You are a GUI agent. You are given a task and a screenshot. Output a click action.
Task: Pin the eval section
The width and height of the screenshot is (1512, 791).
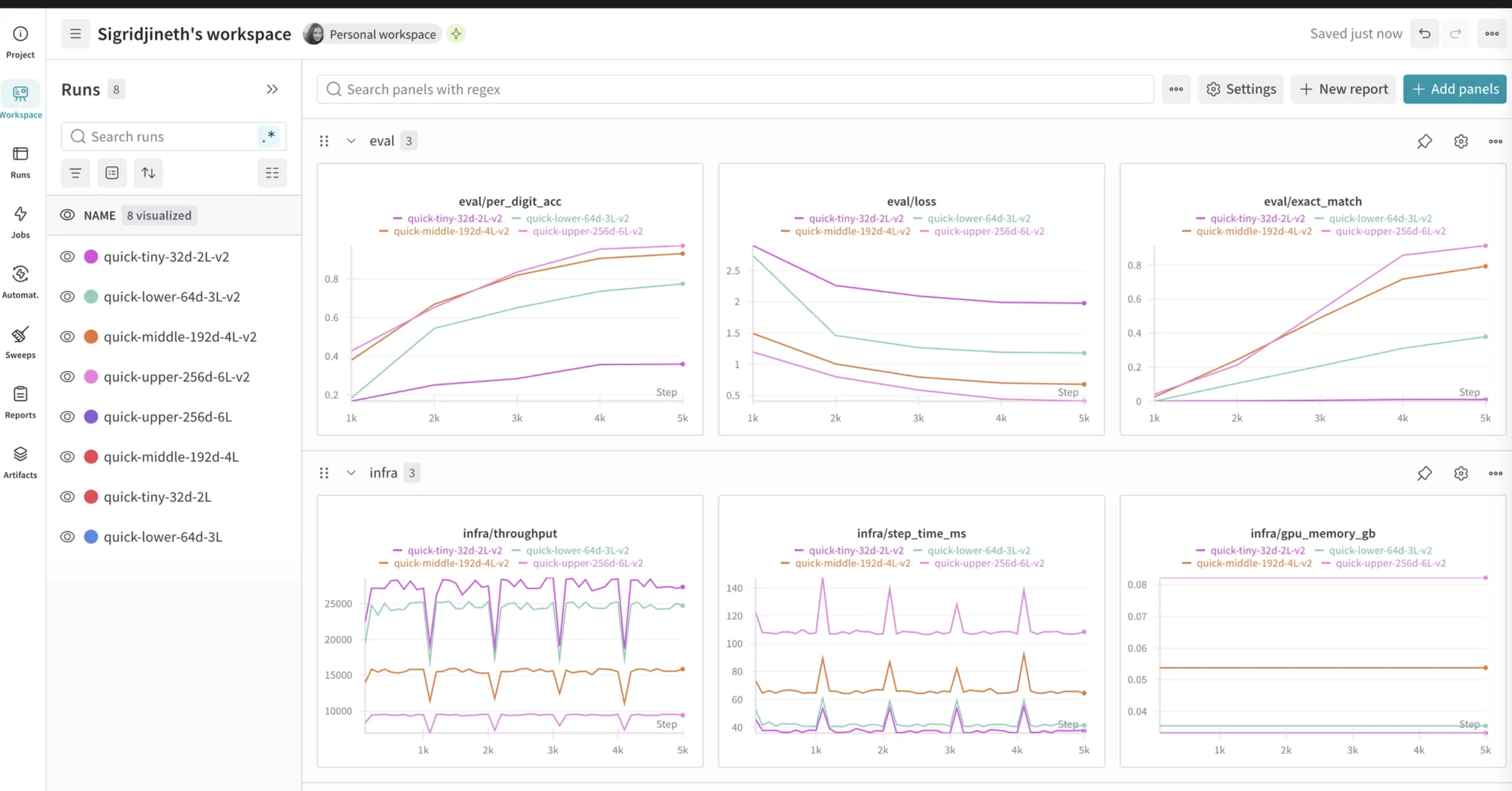[1424, 141]
